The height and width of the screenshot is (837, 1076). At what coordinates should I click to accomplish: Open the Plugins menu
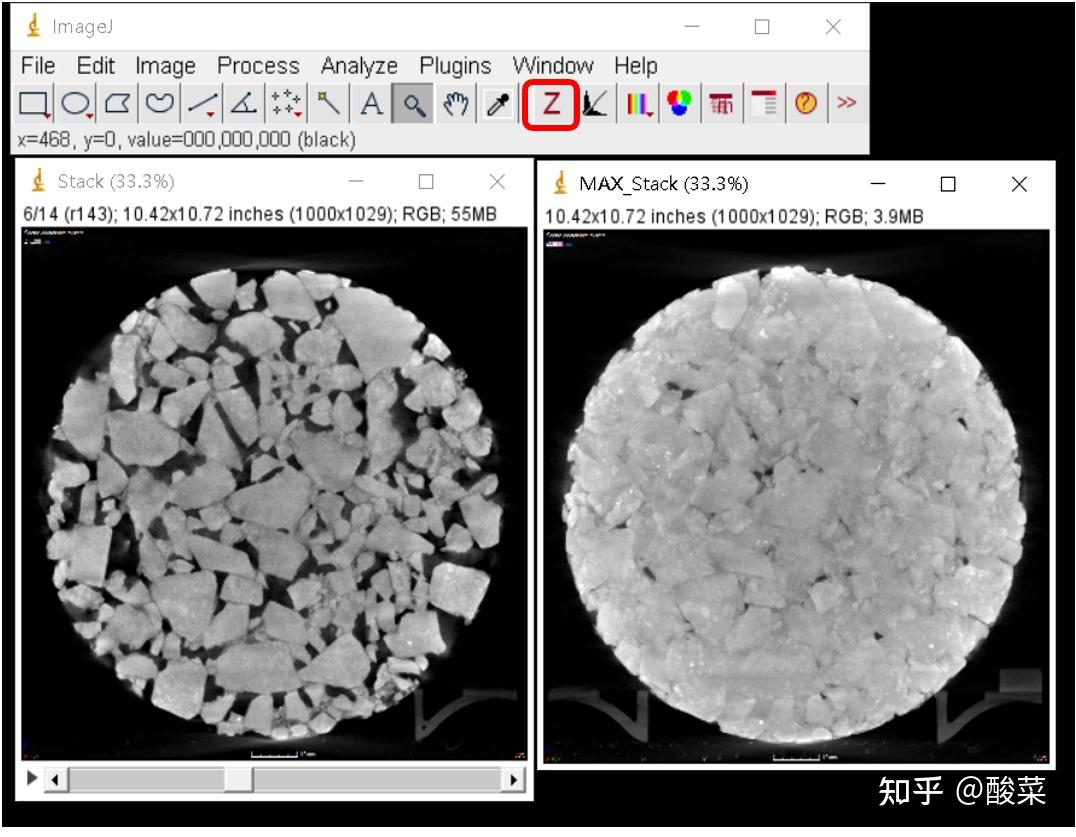455,66
